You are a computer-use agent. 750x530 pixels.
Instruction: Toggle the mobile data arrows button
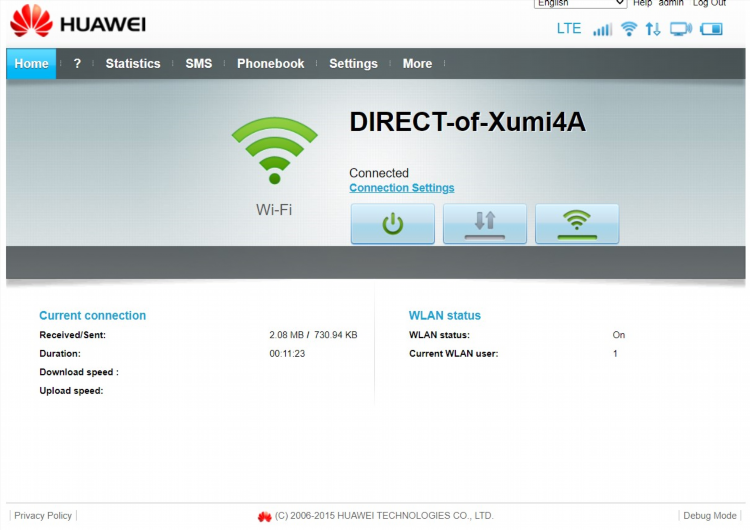click(x=485, y=223)
